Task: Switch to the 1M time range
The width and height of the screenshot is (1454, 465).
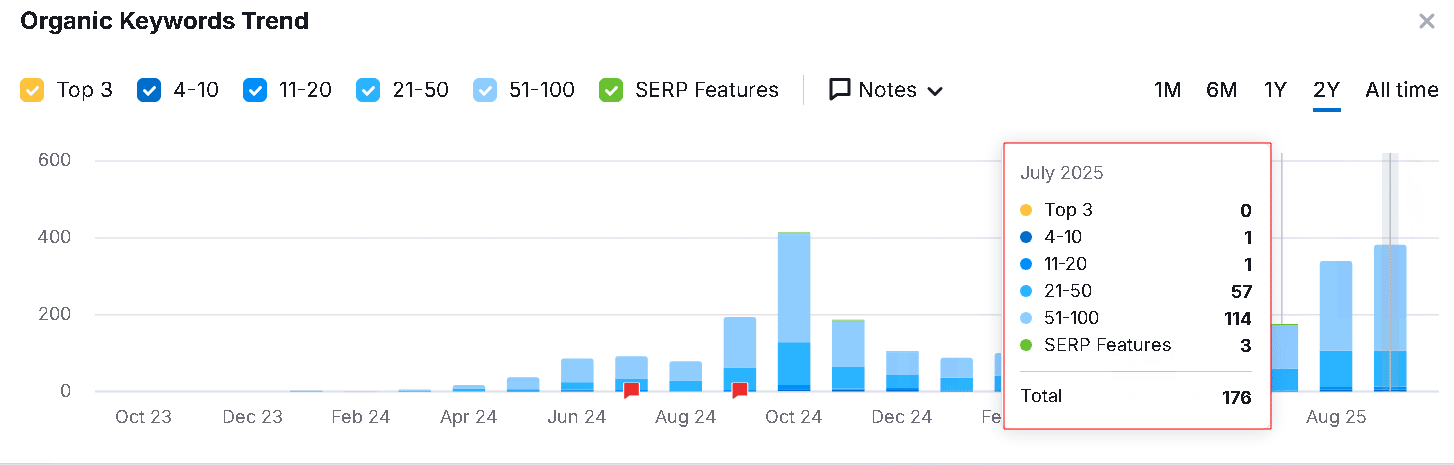Action: (1167, 90)
